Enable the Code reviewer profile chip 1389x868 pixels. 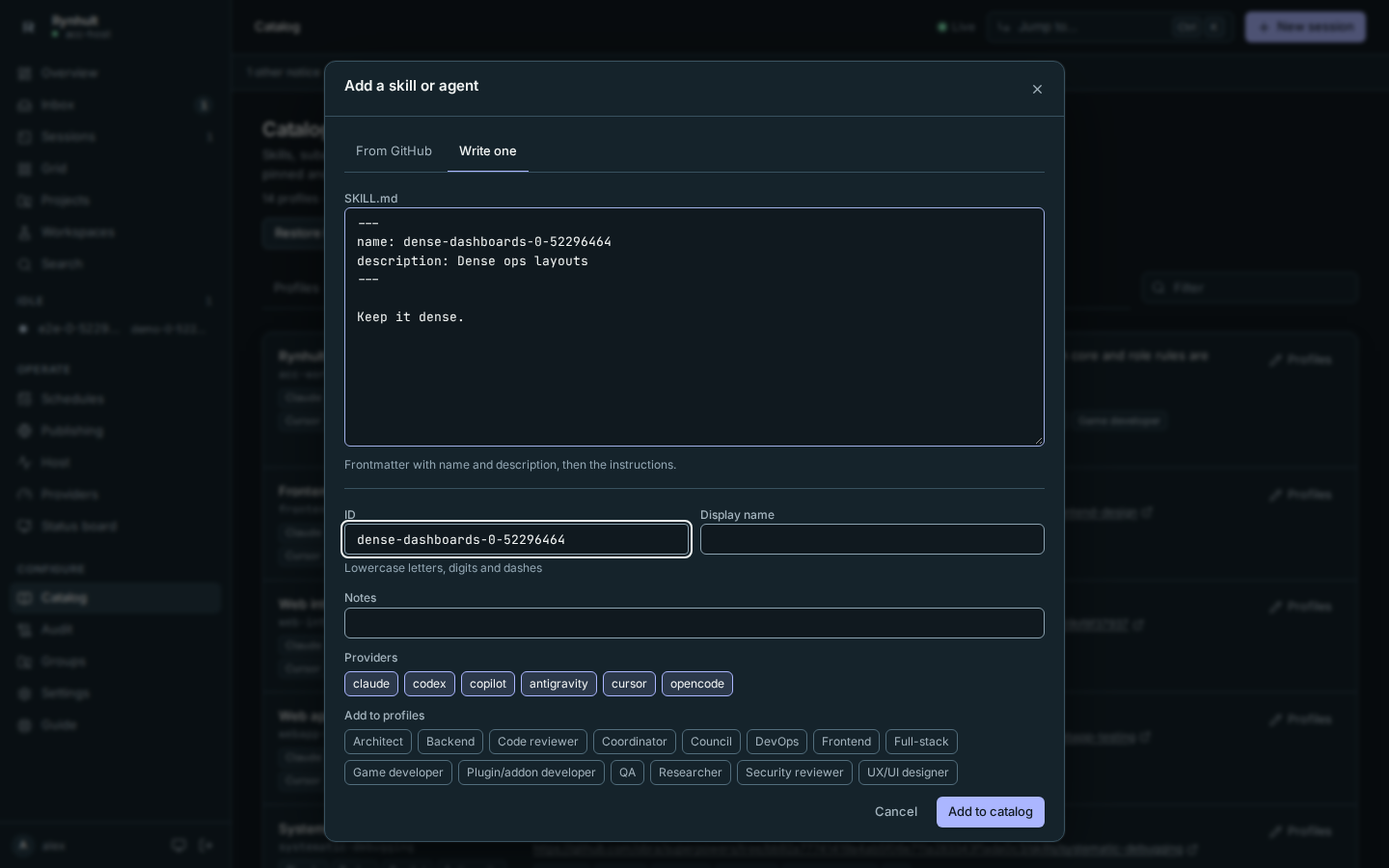coord(538,742)
